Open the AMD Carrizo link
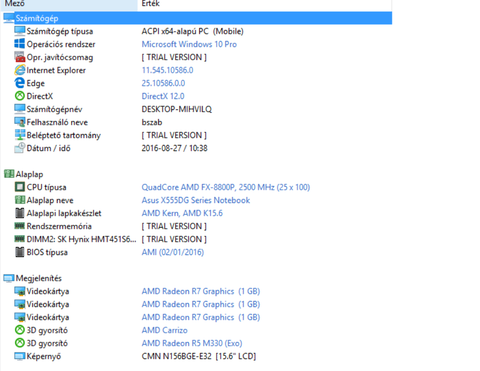480x371 pixels. point(164,330)
